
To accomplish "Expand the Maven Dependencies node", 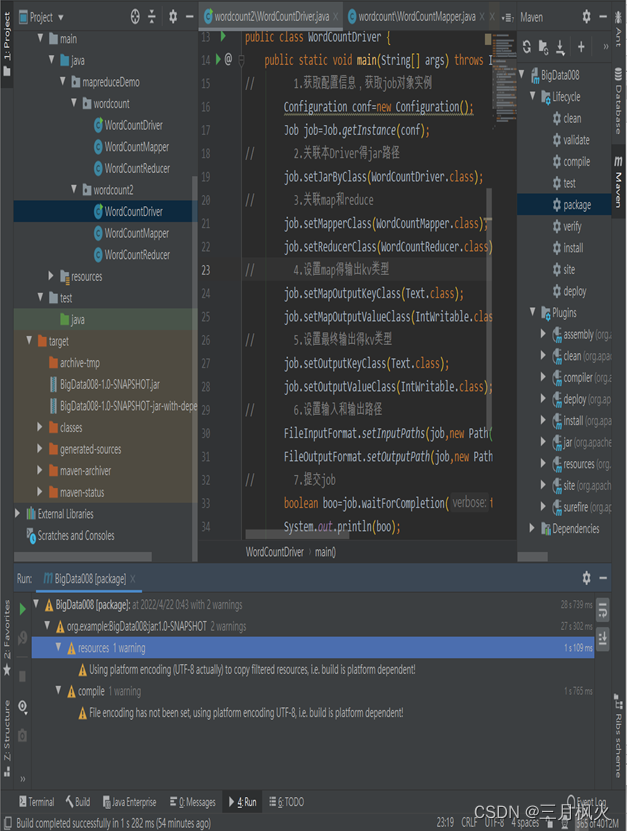I will (533, 528).
